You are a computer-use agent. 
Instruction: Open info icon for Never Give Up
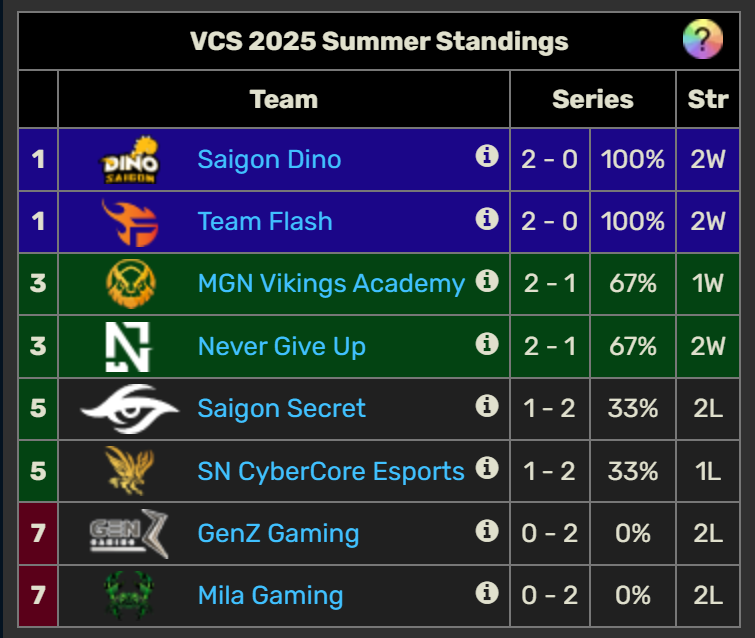487,344
